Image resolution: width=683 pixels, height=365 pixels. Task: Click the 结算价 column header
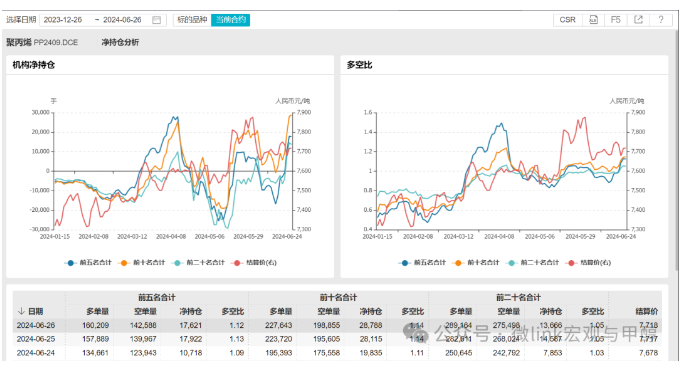pos(647,311)
